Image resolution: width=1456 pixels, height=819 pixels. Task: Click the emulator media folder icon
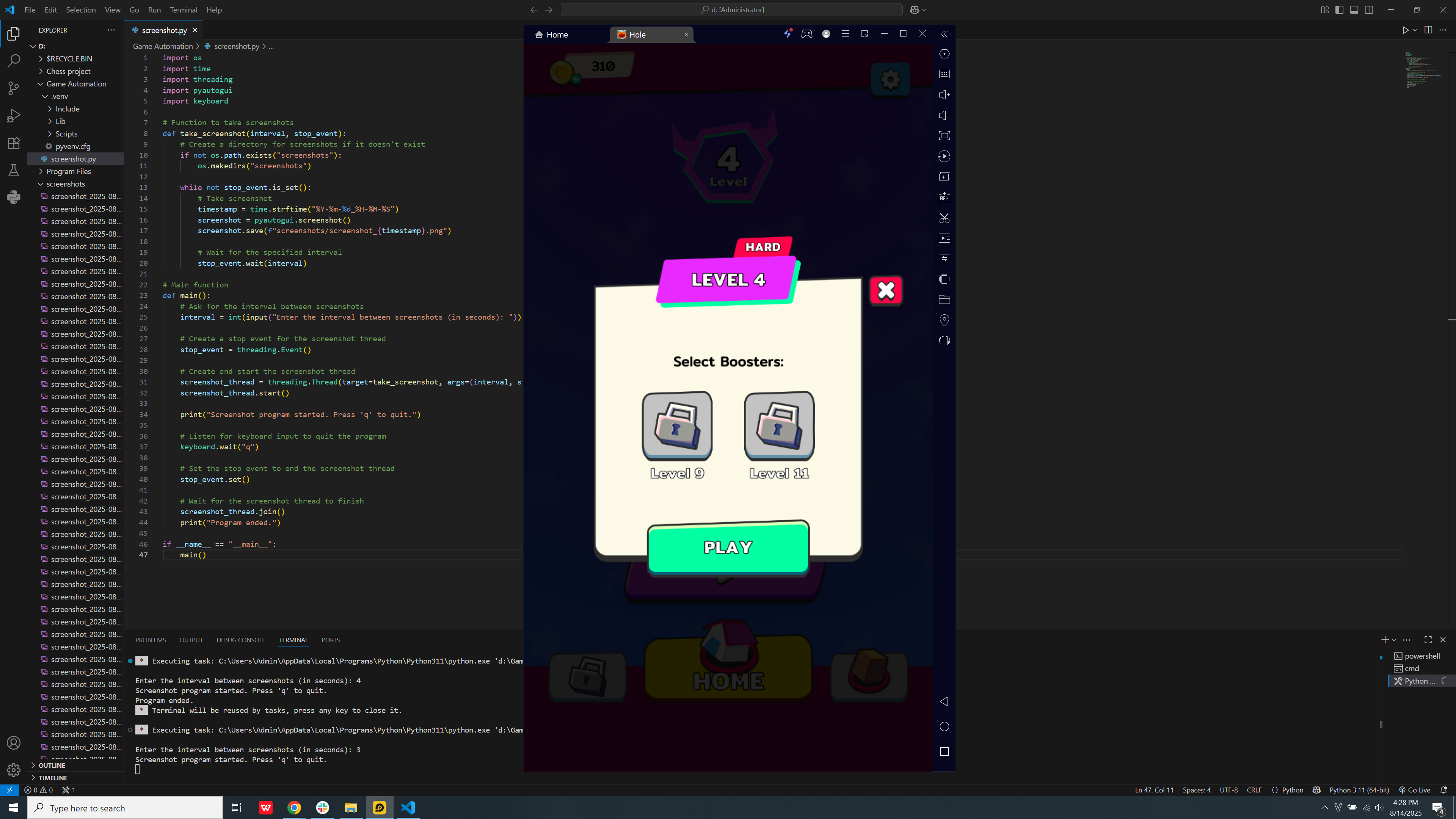coord(944,300)
